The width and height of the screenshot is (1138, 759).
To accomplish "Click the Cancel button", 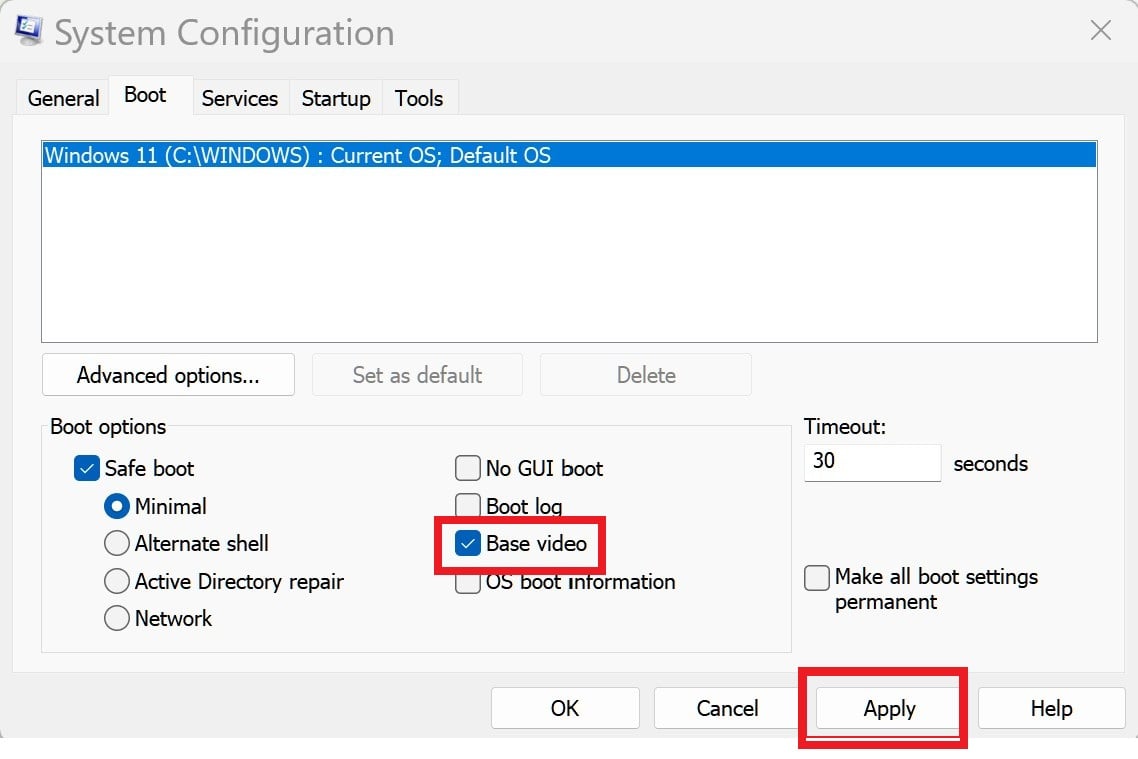I will click(x=727, y=708).
